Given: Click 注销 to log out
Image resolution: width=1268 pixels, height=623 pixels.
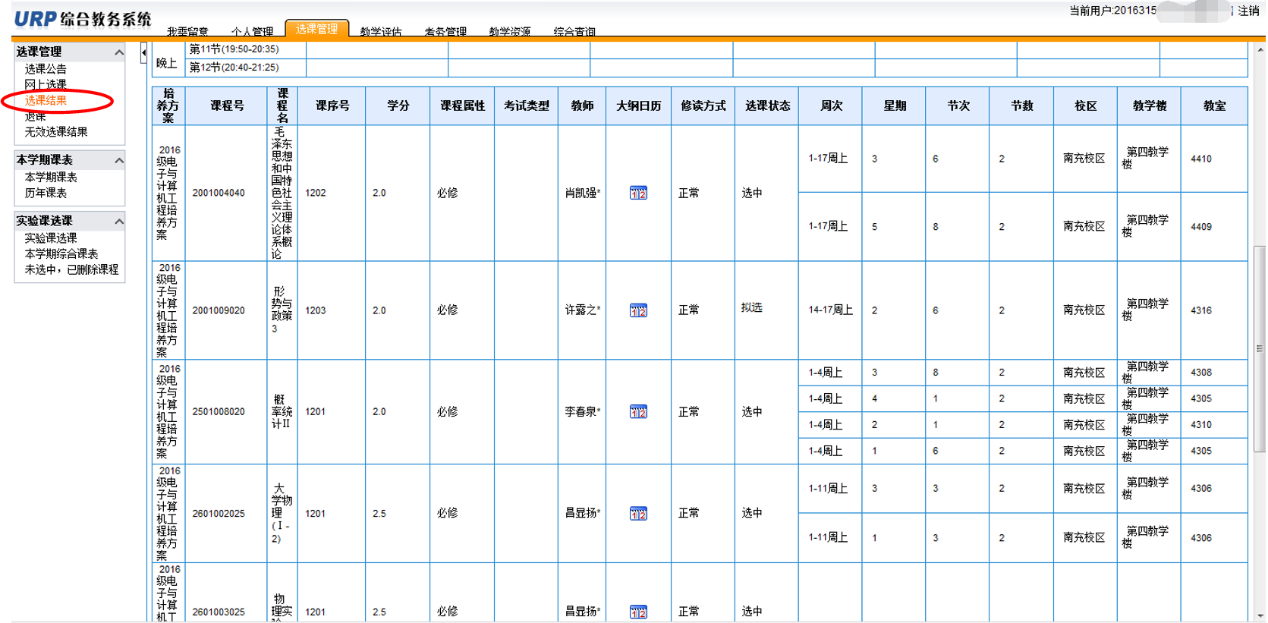Looking at the screenshot, I should click(1248, 11).
